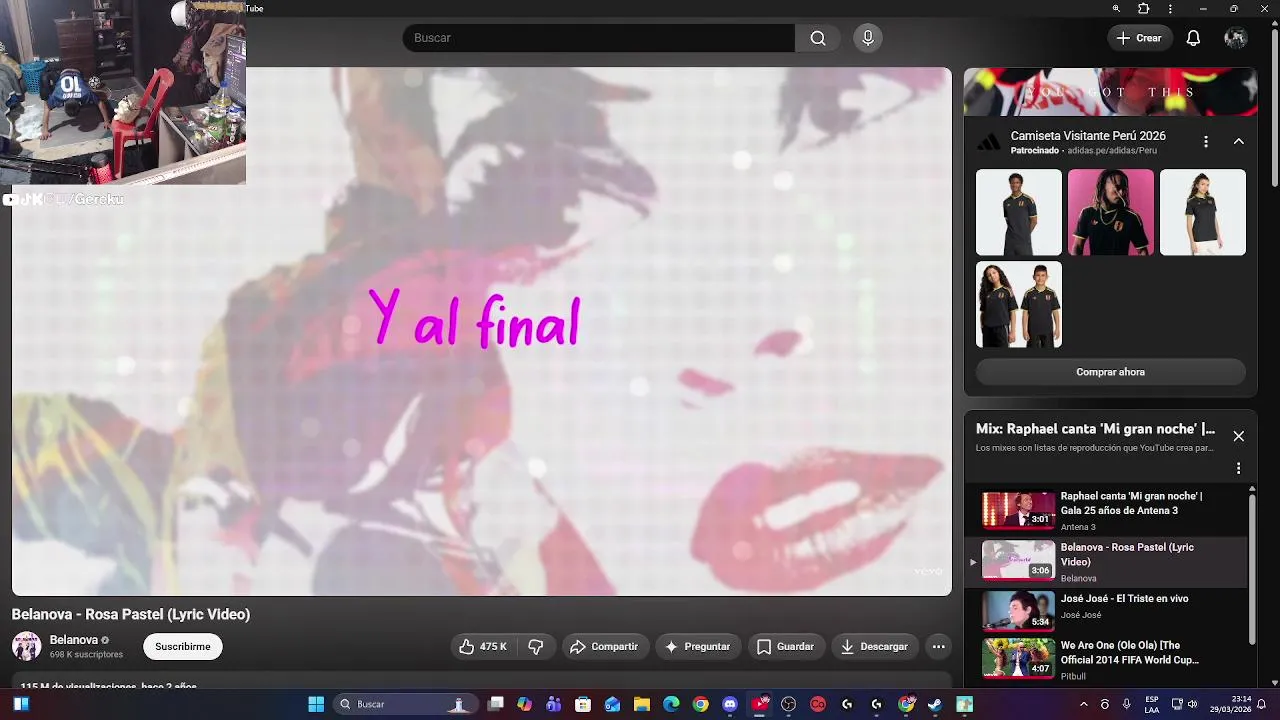This screenshot has height=720, width=1280.
Task: Click the adidas logo in the ad
Action: click(989, 143)
